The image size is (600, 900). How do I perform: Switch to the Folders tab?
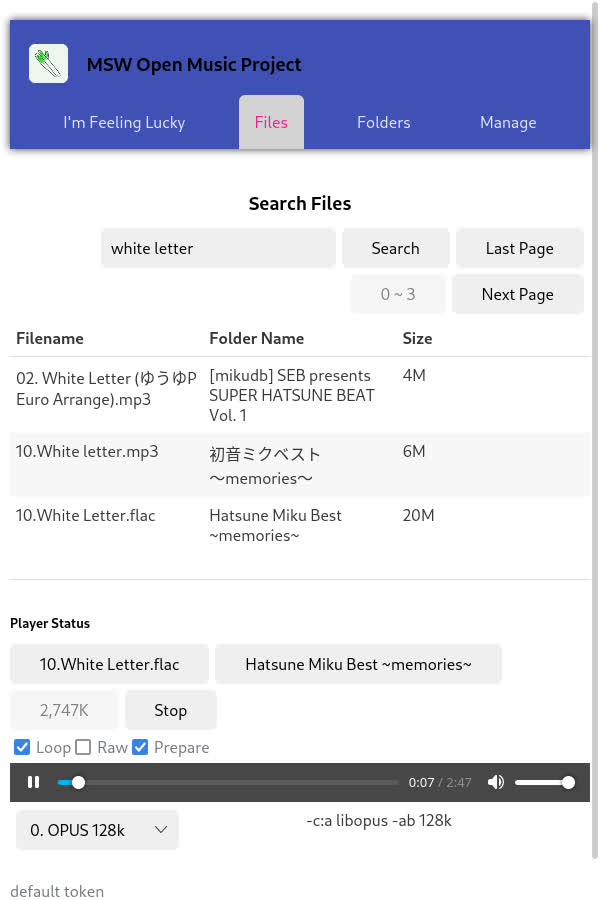tap(383, 122)
